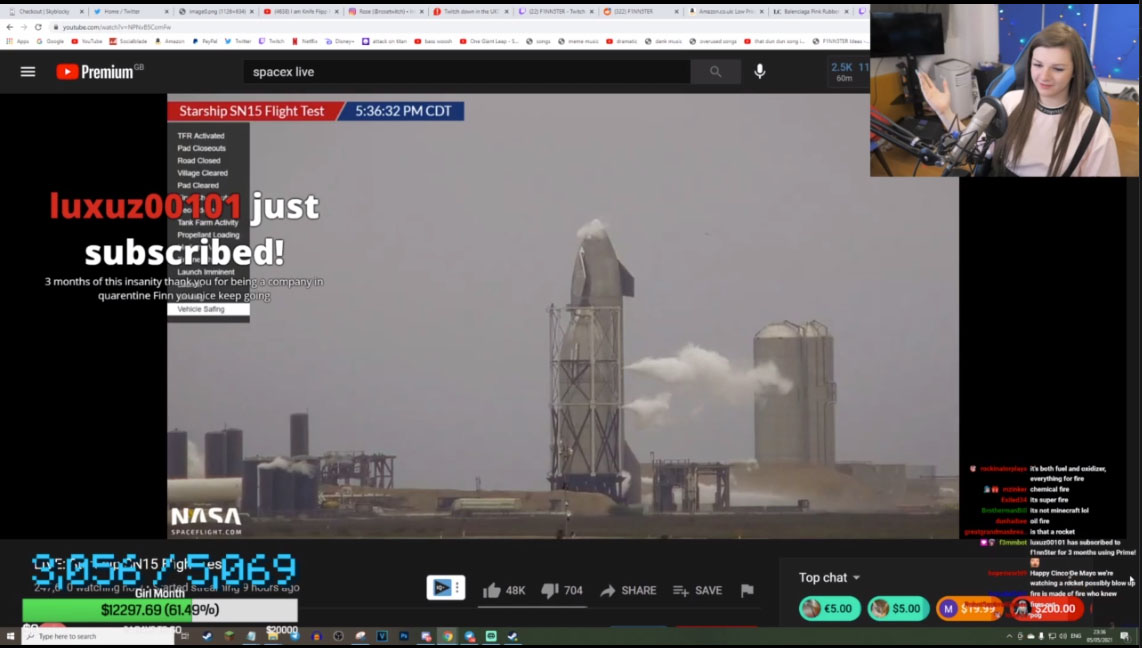Open the attack on titan bookmark
1142x648 pixels.
387,42
